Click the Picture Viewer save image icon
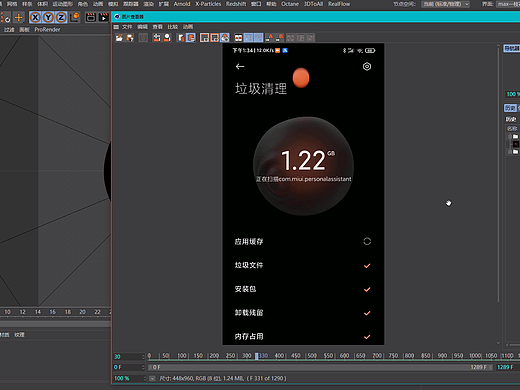Image resolution: width=520 pixels, height=390 pixels. pyautogui.click(x=130, y=38)
